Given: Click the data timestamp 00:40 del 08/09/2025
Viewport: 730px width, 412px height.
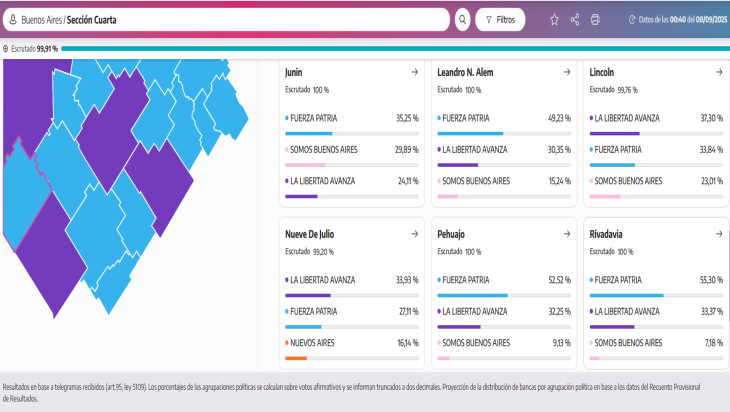Looking at the screenshot, I should click(698, 20).
